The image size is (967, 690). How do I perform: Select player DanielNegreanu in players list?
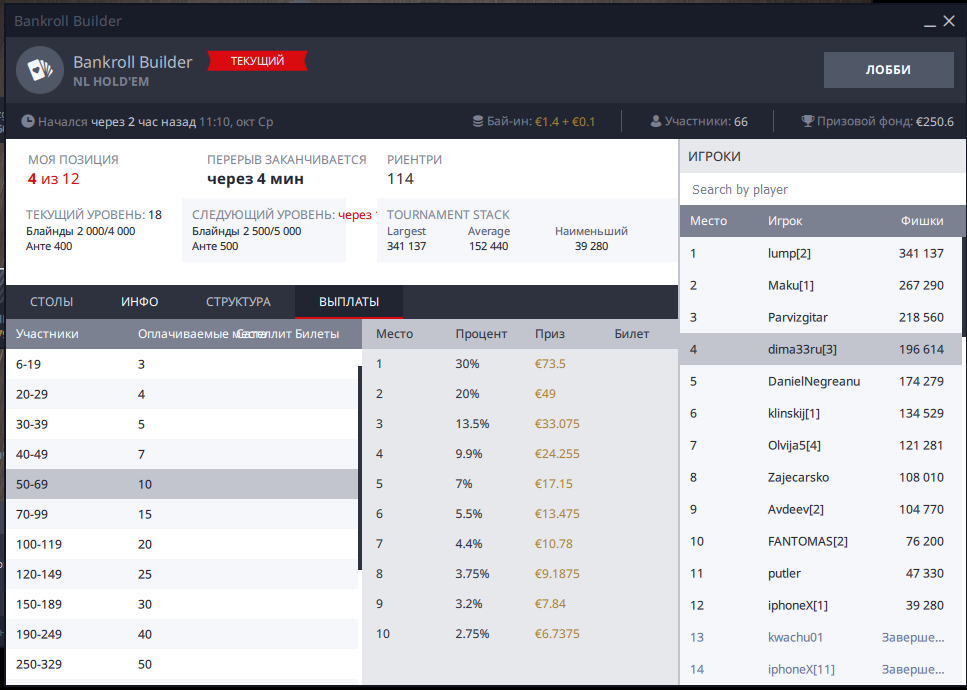(x=814, y=381)
